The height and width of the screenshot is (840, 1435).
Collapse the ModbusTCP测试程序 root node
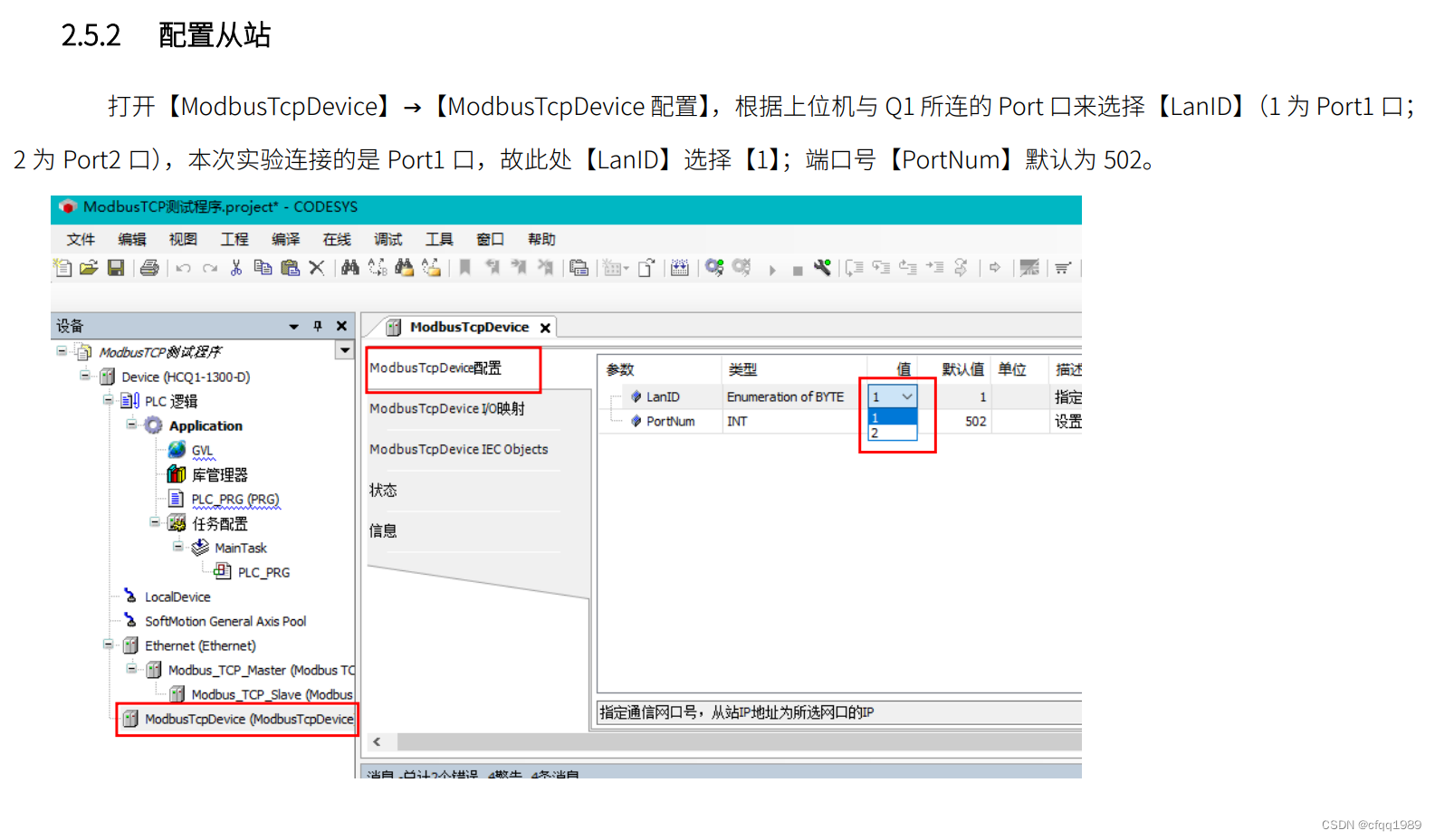pyautogui.click(x=62, y=351)
